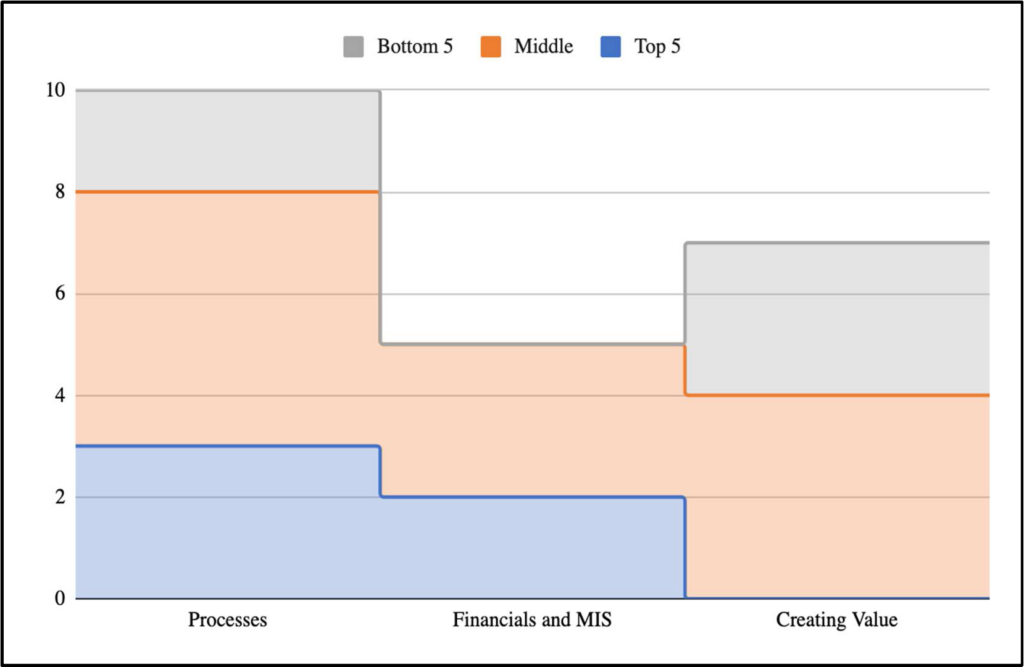Image resolution: width=1024 pixels, height=667 pixels.
Task: Click the y-axis value 6
Action: [x=60, y=293]
